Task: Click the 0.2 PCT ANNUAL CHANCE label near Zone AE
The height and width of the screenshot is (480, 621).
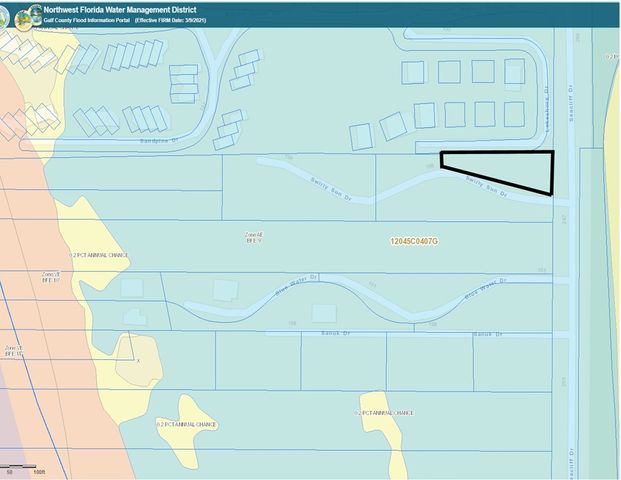Action: [99, 255]
